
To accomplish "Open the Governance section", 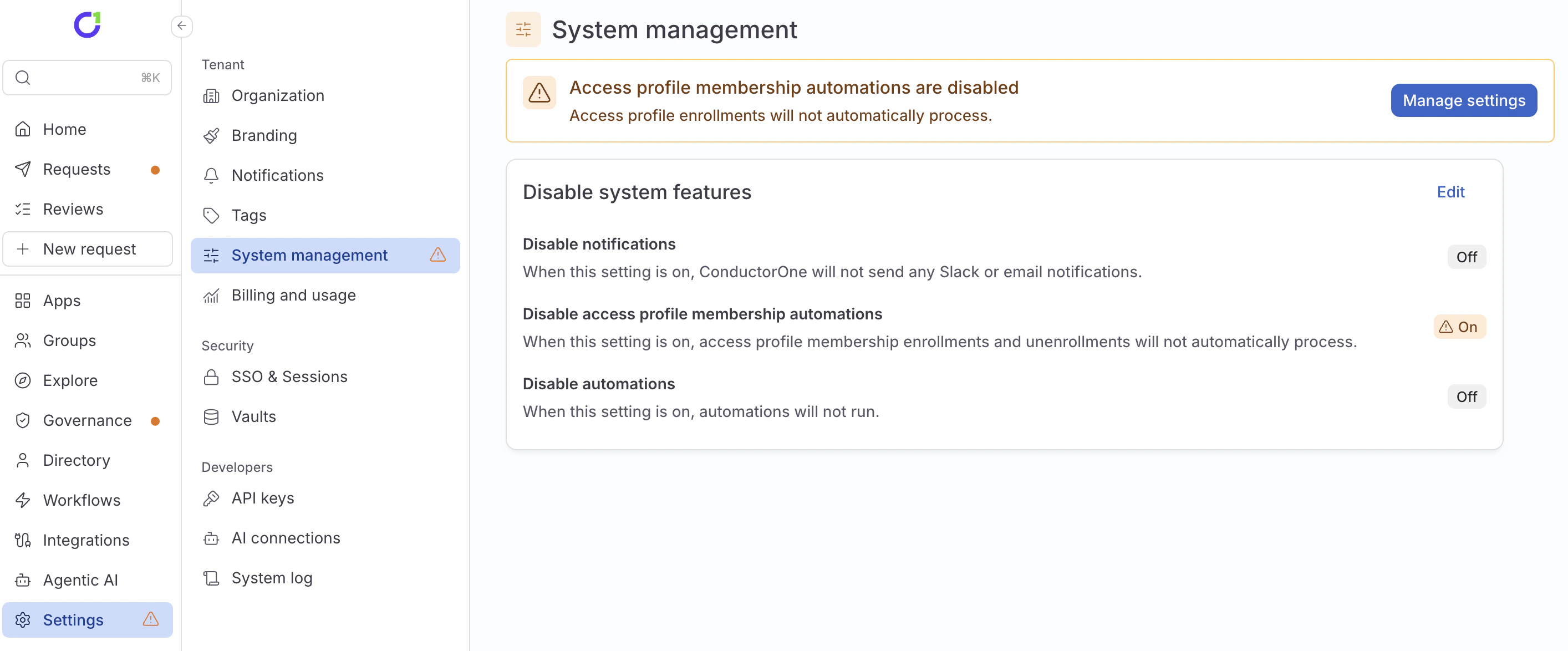I will [x=87, y=420].
